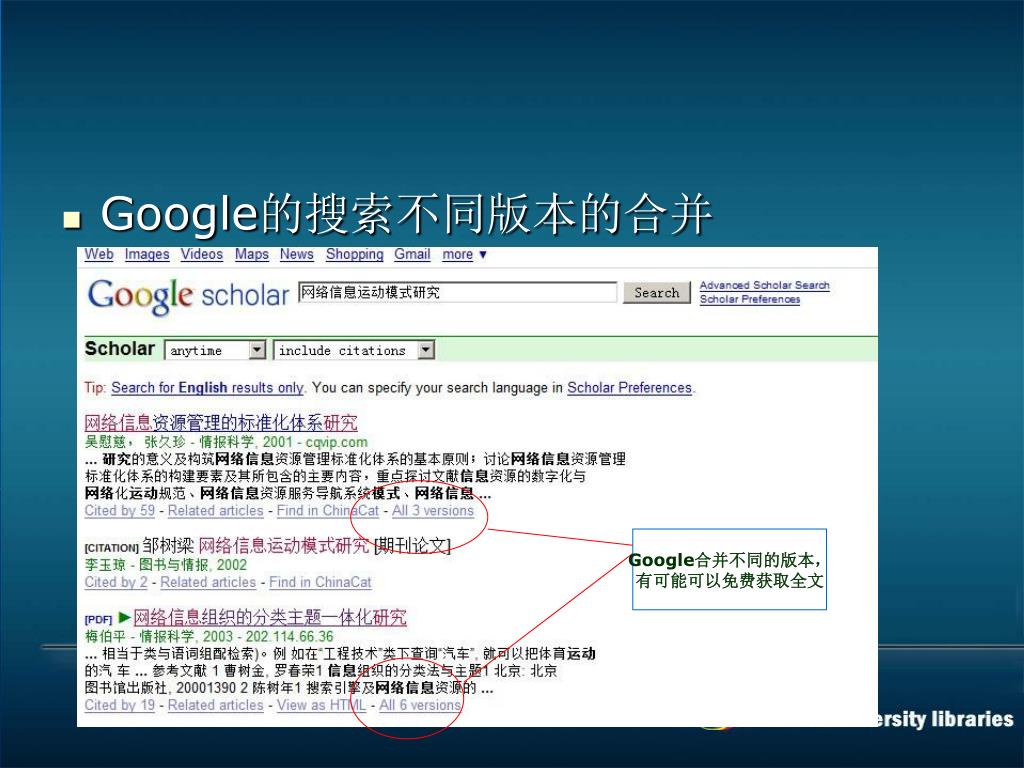Image resolution: width=1024 pixels, height=768 pixels.
Task: Open citation 网络信息运动模式研究
Action: click(x=283, y=545)
